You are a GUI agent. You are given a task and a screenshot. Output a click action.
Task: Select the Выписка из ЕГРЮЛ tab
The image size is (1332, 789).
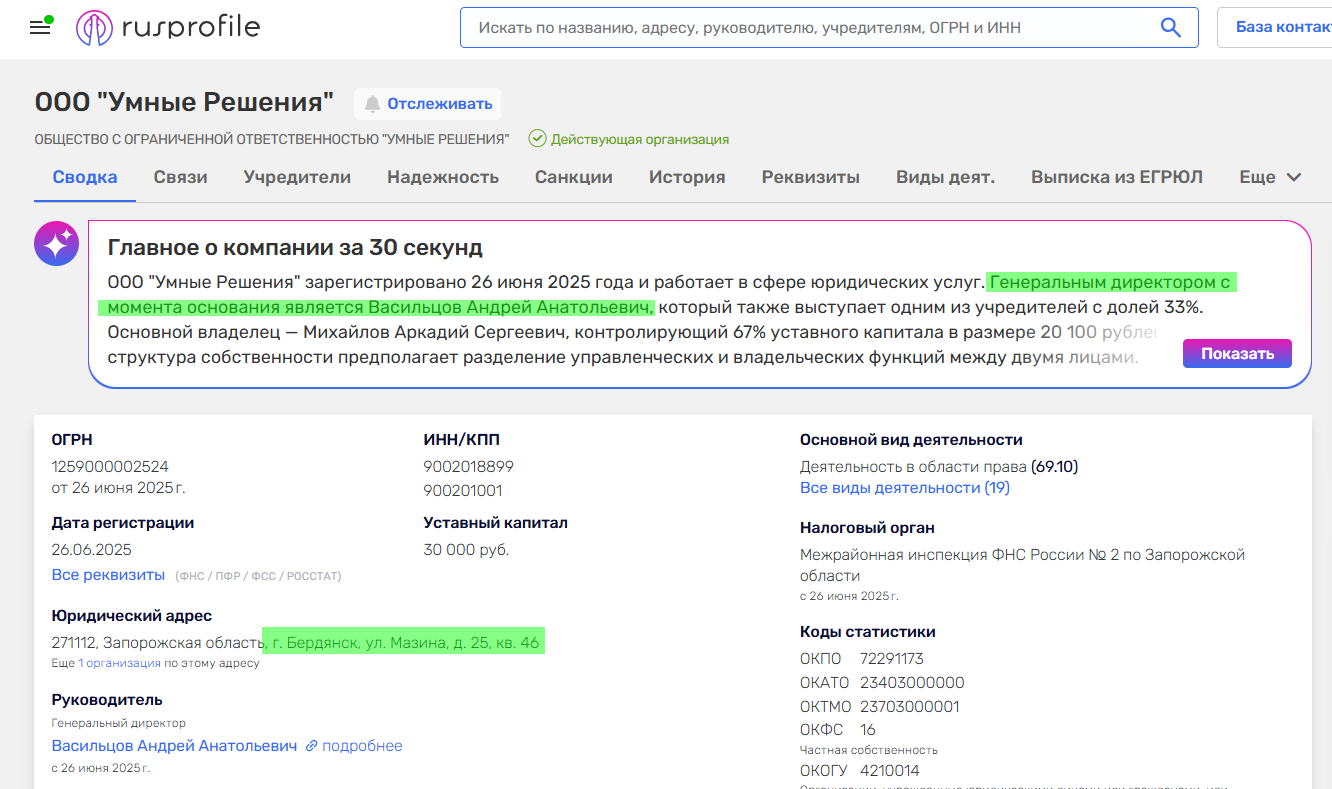coord(1117,176)
